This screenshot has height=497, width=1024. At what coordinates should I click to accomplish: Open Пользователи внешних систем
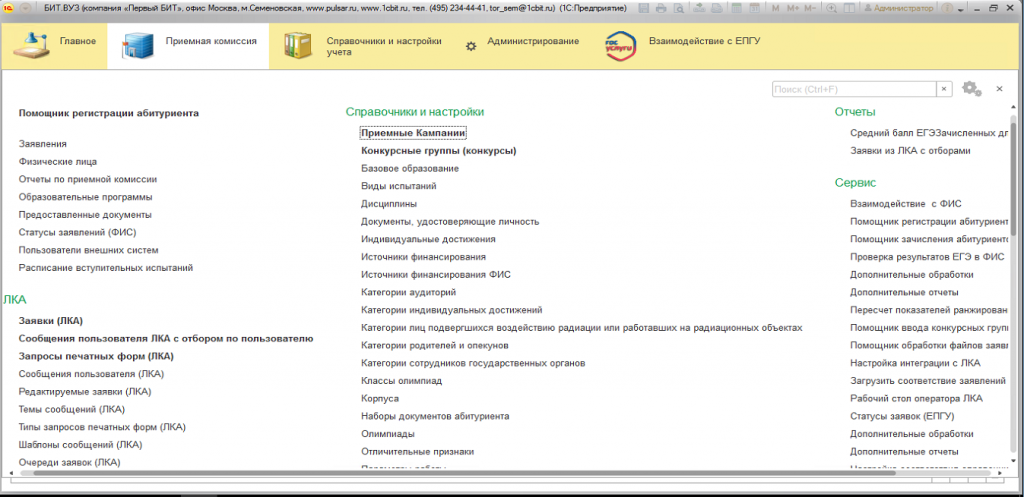[x=88, y=250]
